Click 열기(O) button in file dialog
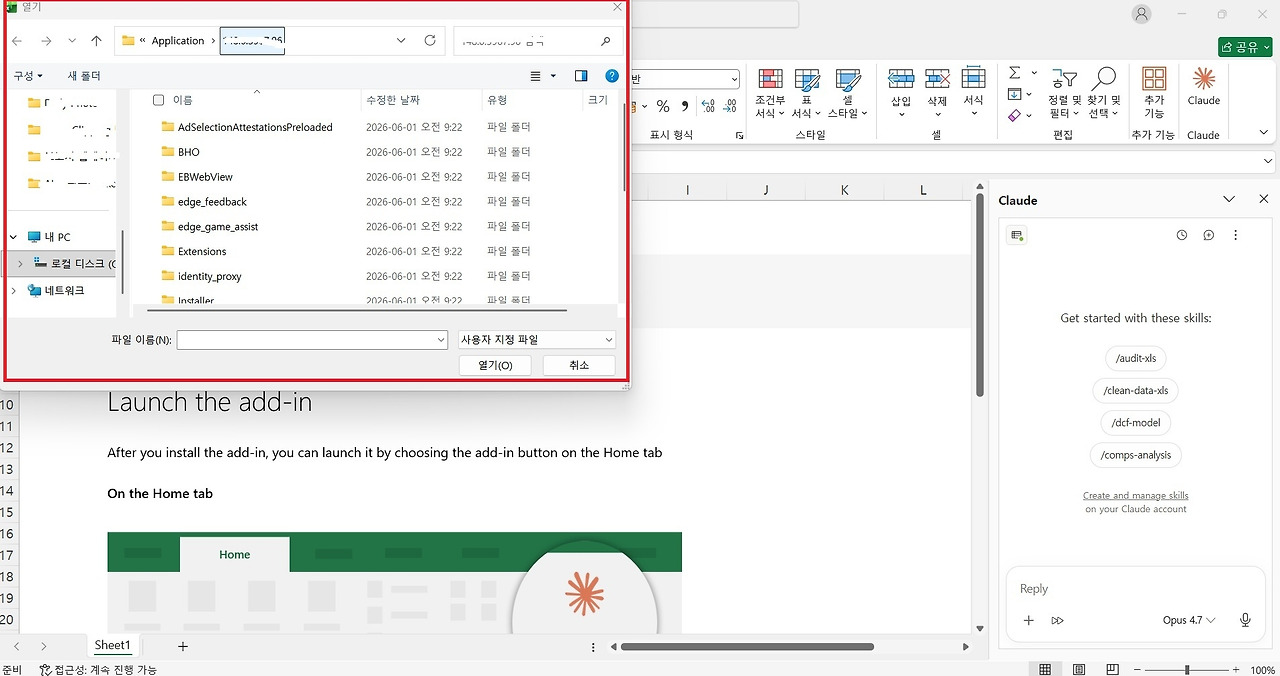Image resolution: width=1280 pixels, height=676 pixels. pyautogui.click(x=495, y=366)
